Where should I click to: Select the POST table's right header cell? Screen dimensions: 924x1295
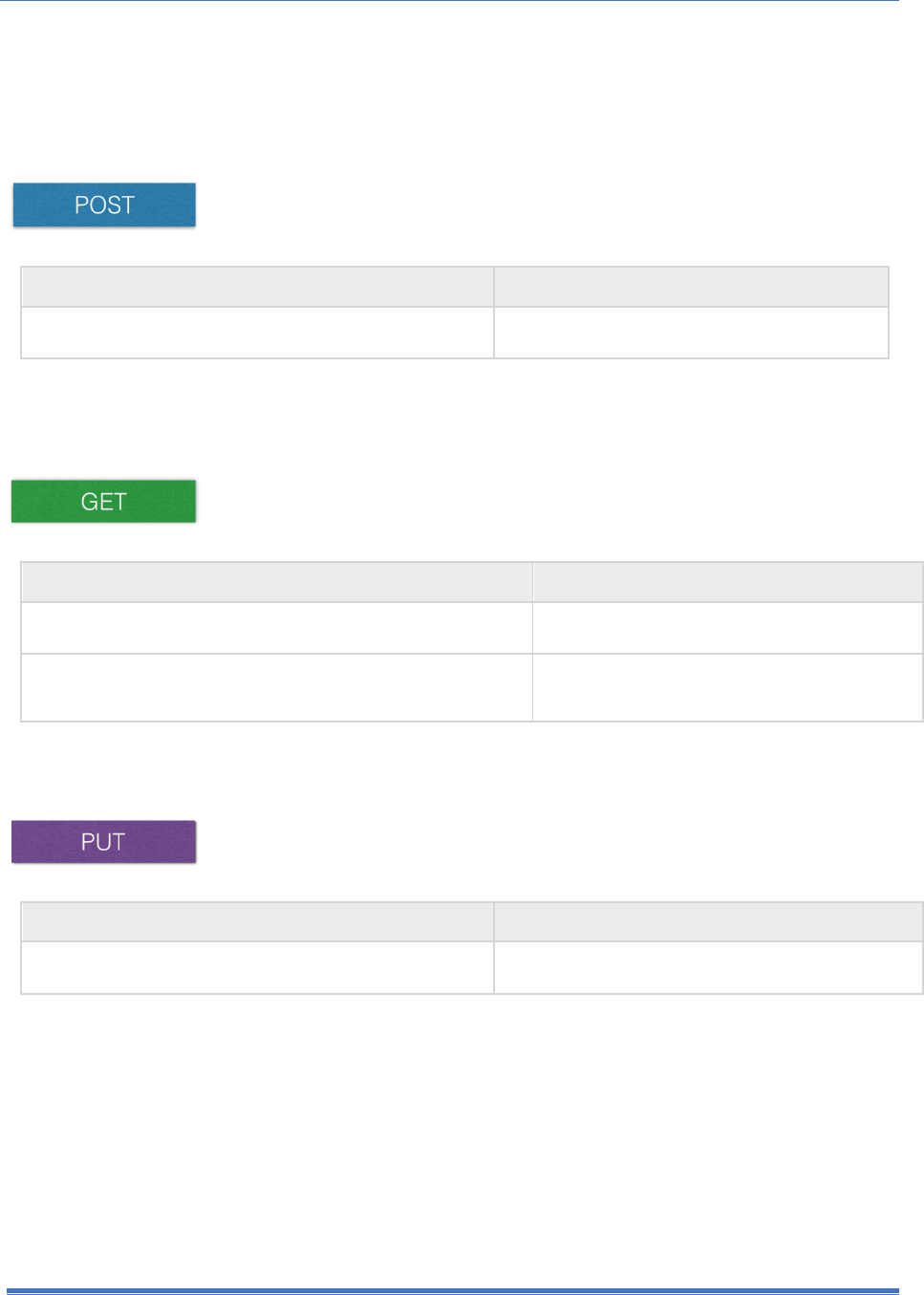(691, 287)
